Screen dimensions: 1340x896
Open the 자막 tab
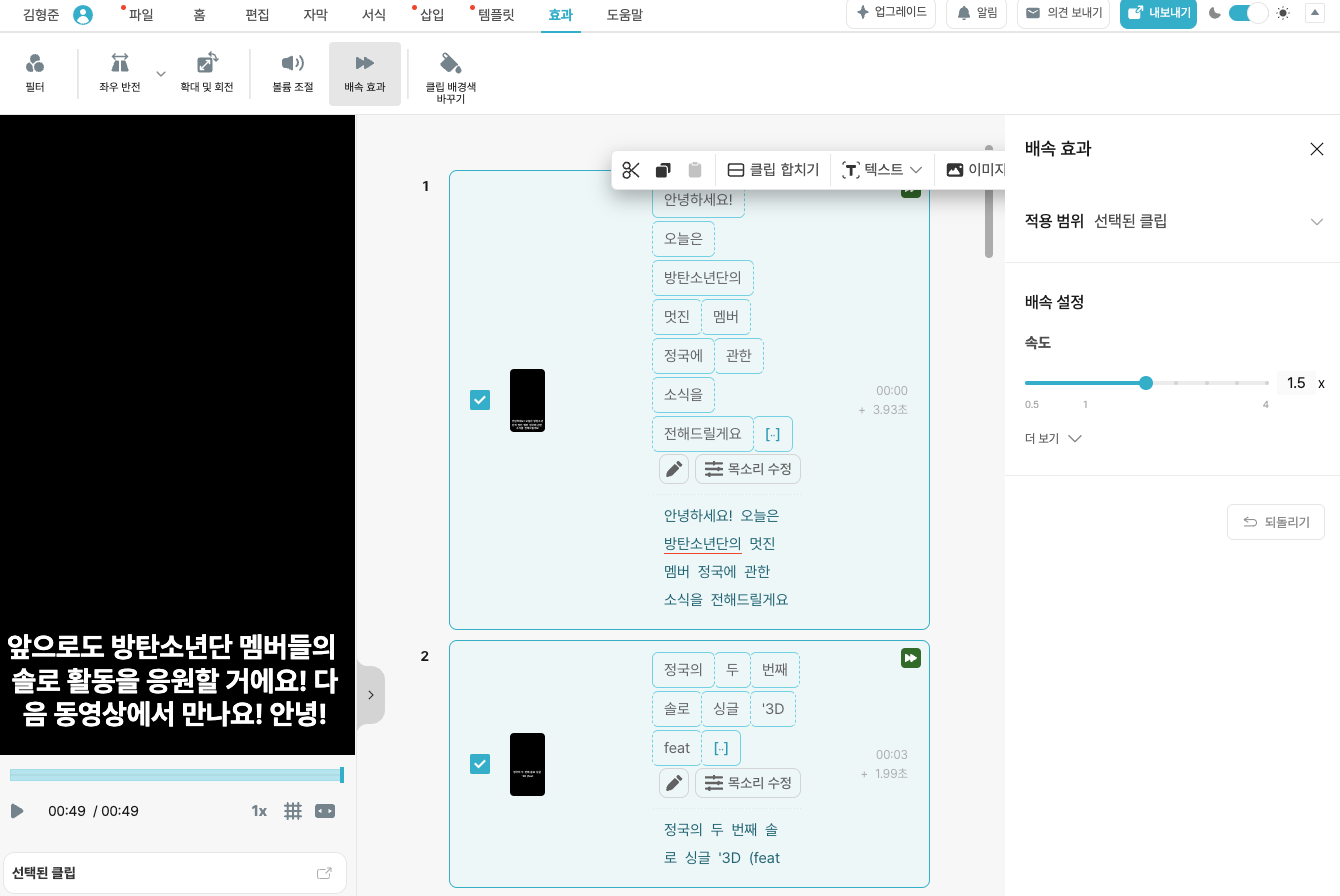coord(315,15)
